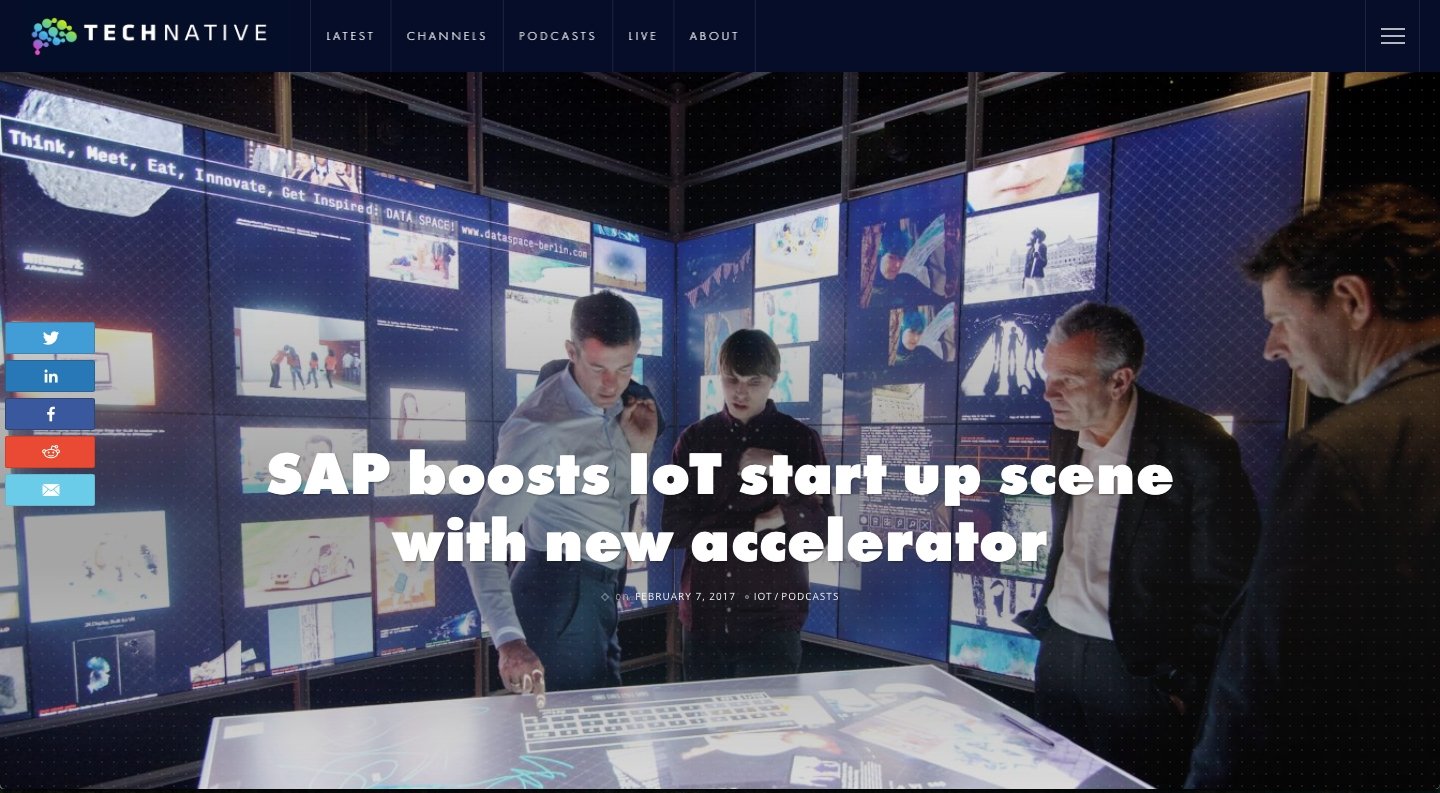1440x793 pixels.
Task: Share this post on LinkedIn
Action: click(50, 376)
